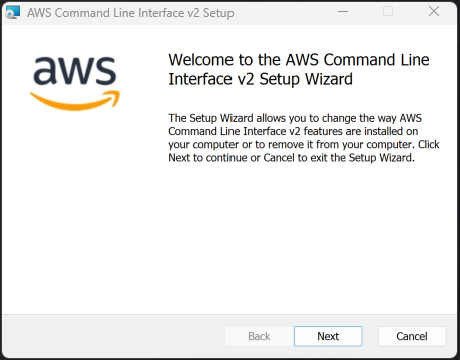Click the dark 'aws' logo lettering
Viewport: 460px width, 360px height.
[75, 70]
